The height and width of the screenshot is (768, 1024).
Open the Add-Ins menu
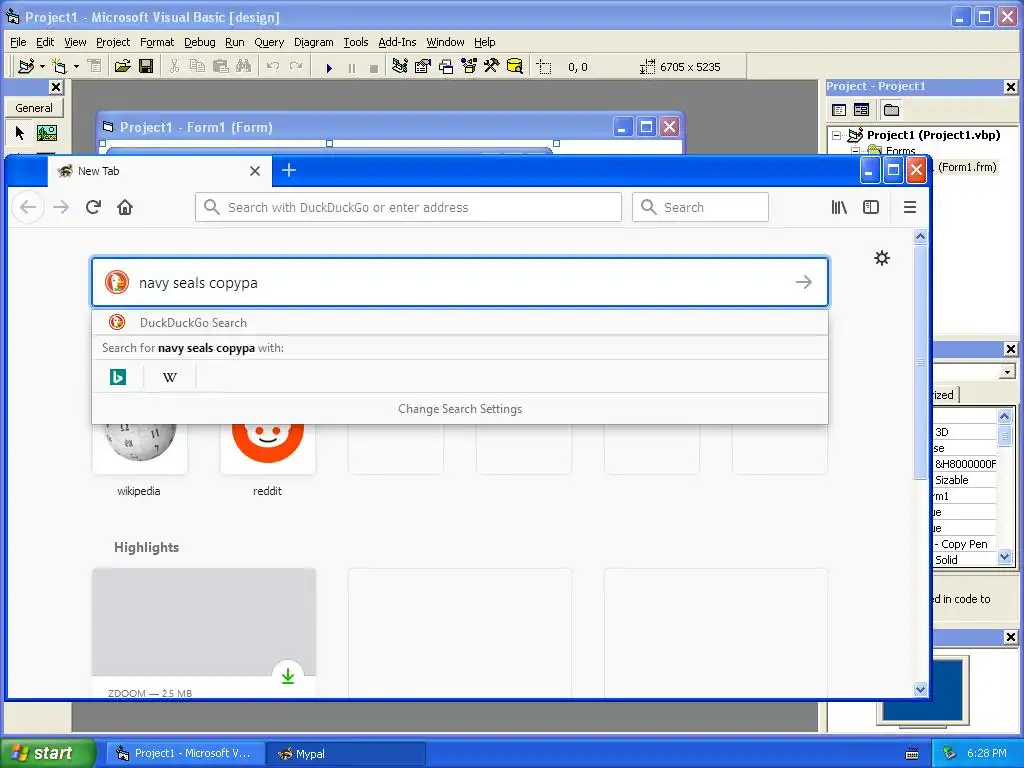397,42
